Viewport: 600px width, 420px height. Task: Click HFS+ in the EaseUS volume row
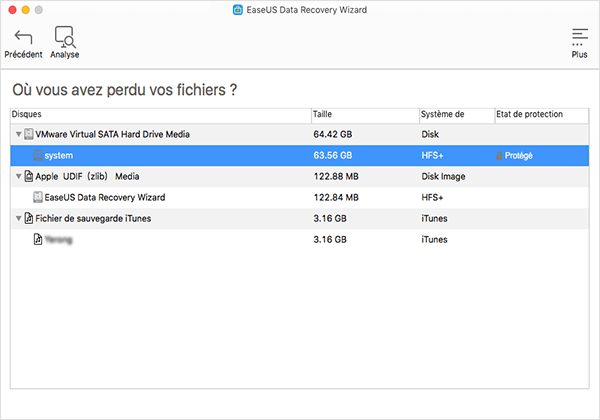(432, 197)
